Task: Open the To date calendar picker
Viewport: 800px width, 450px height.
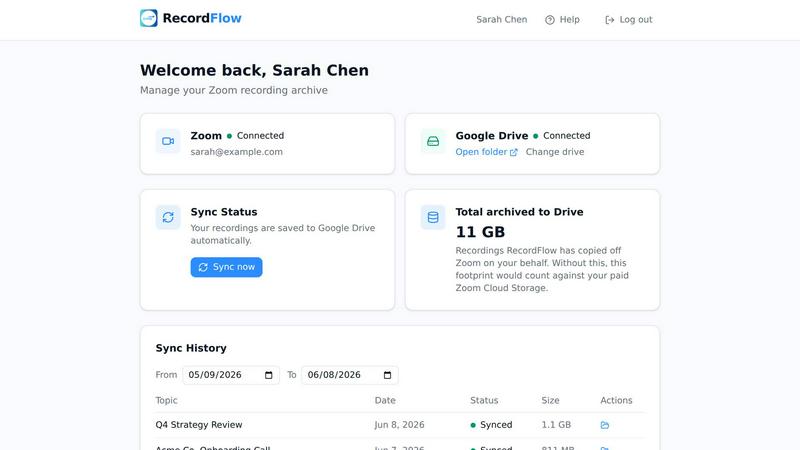Action: pyautogui.click(x=387, y=375)
